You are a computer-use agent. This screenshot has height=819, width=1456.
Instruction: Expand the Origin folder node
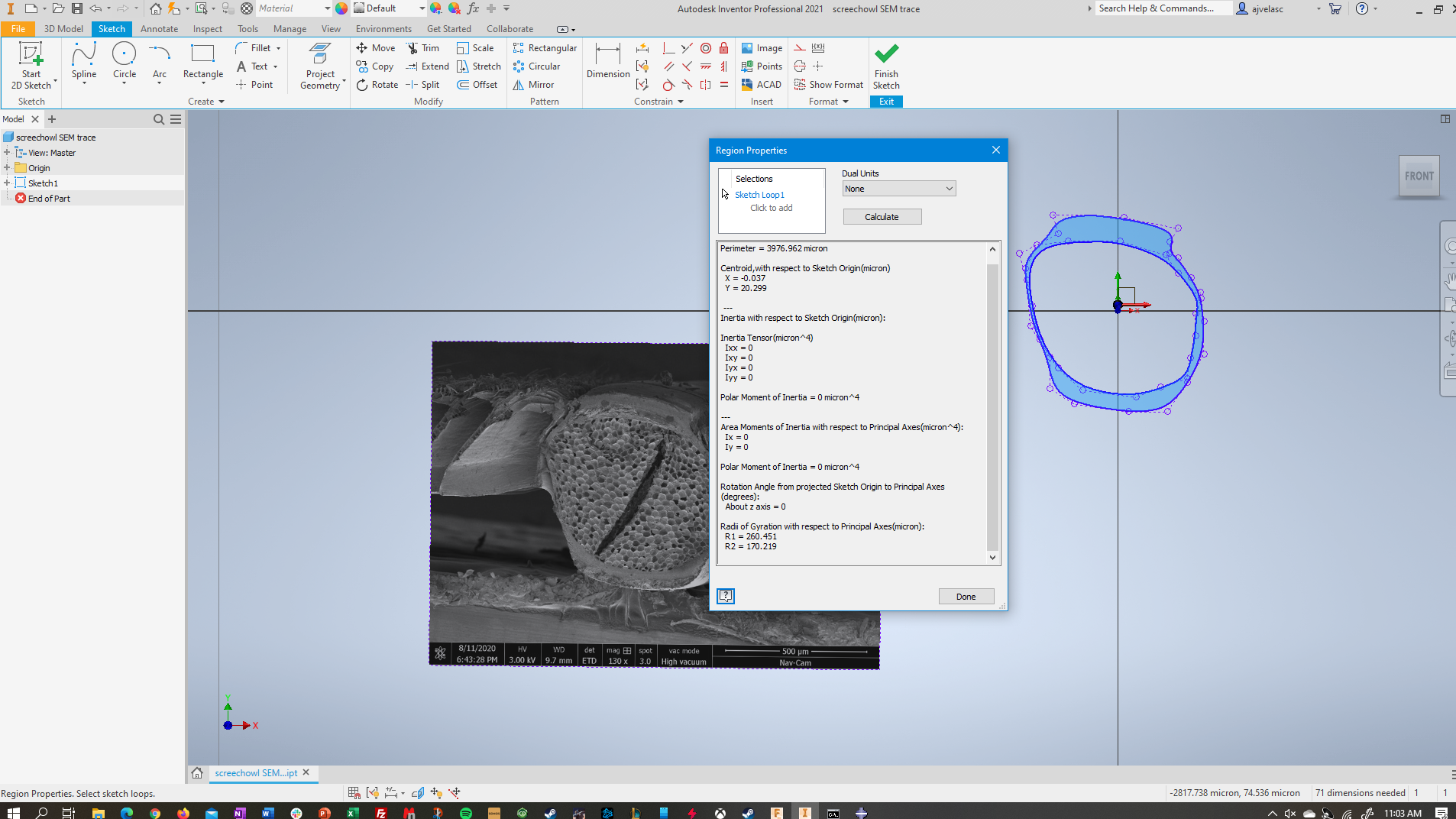point(7,168)
